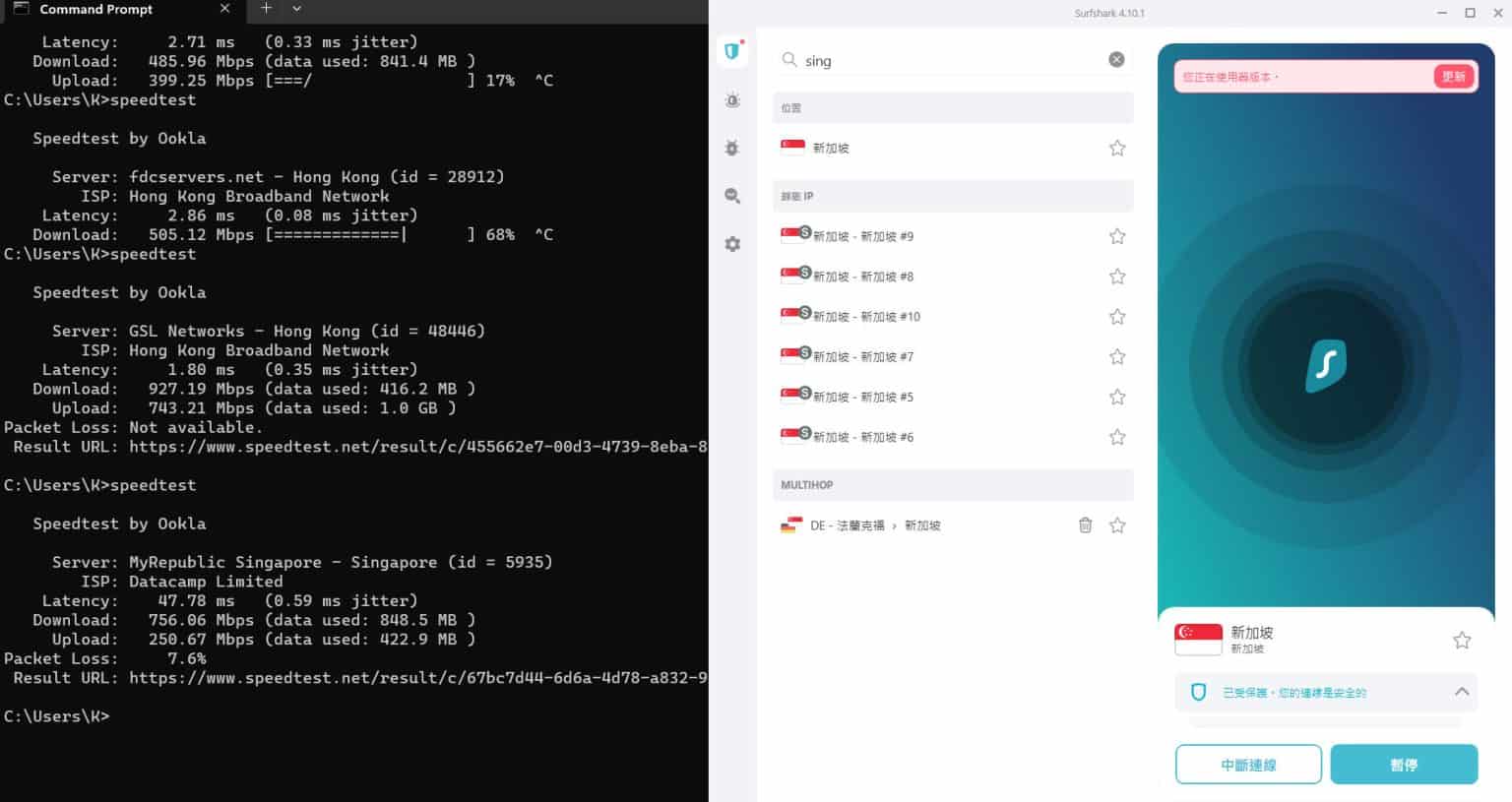Star the connected 新加坡 server card

[x=1461, y=639]
